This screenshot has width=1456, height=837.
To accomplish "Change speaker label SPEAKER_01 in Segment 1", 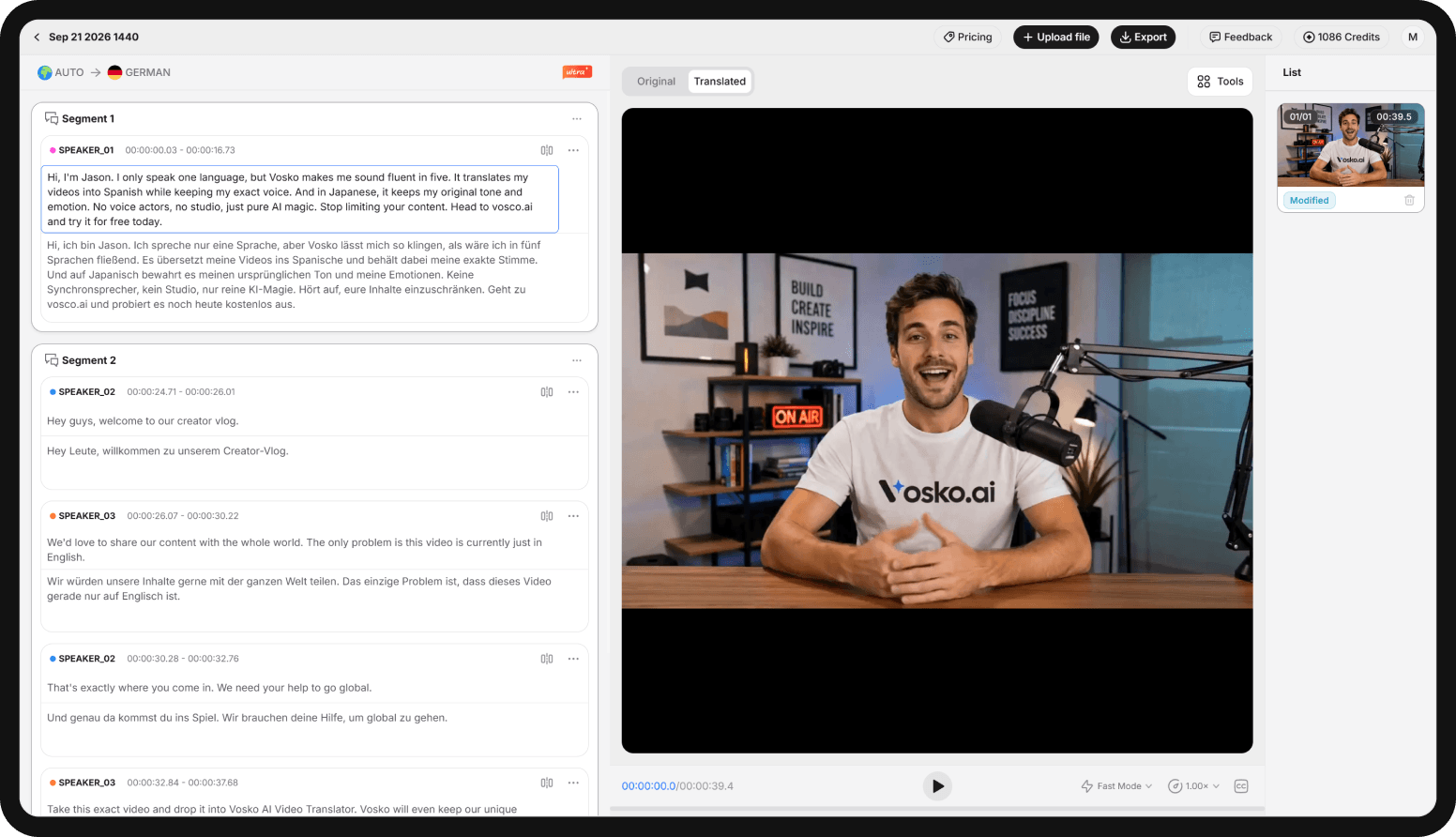I will tap(82, 150).
